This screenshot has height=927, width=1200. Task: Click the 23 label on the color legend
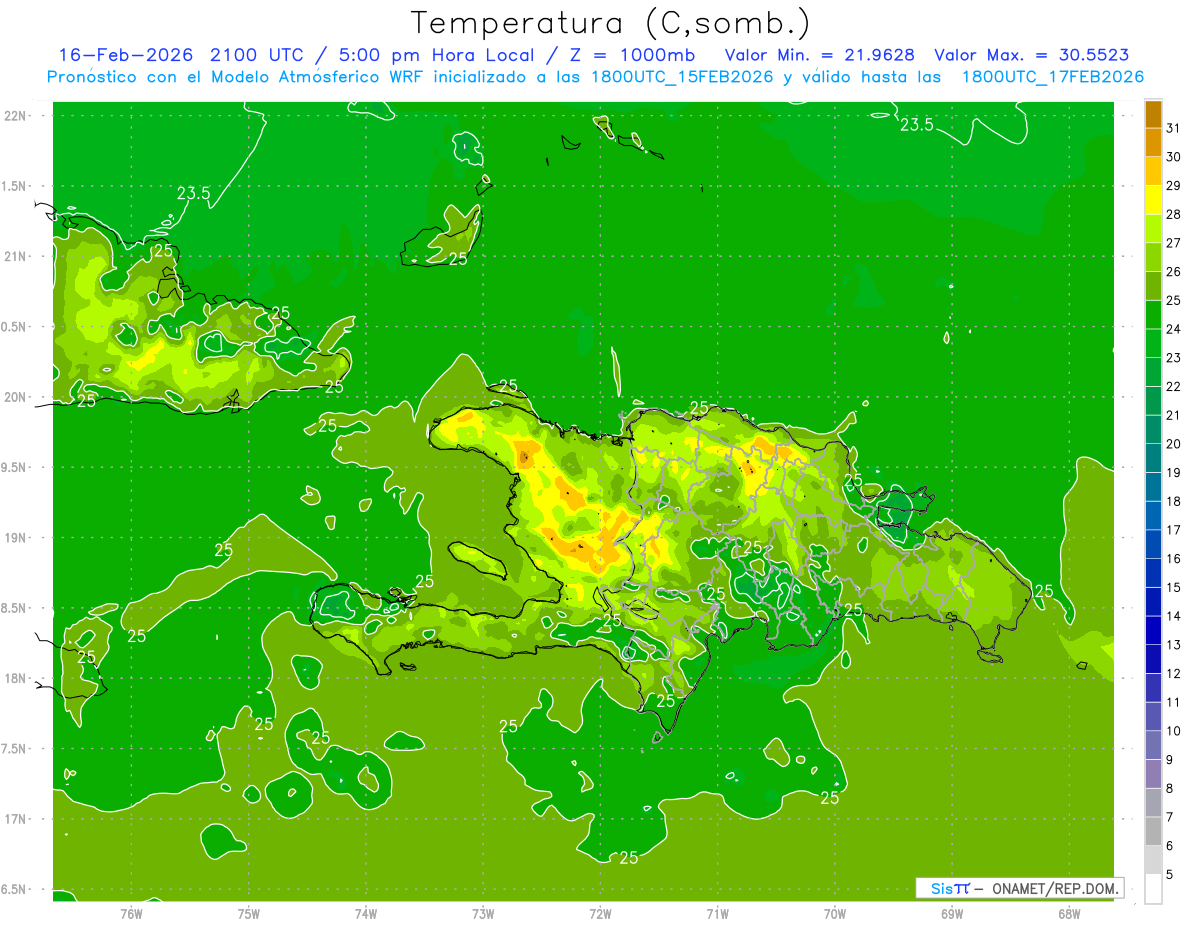pyautogui.click(x=1173, y=357)
